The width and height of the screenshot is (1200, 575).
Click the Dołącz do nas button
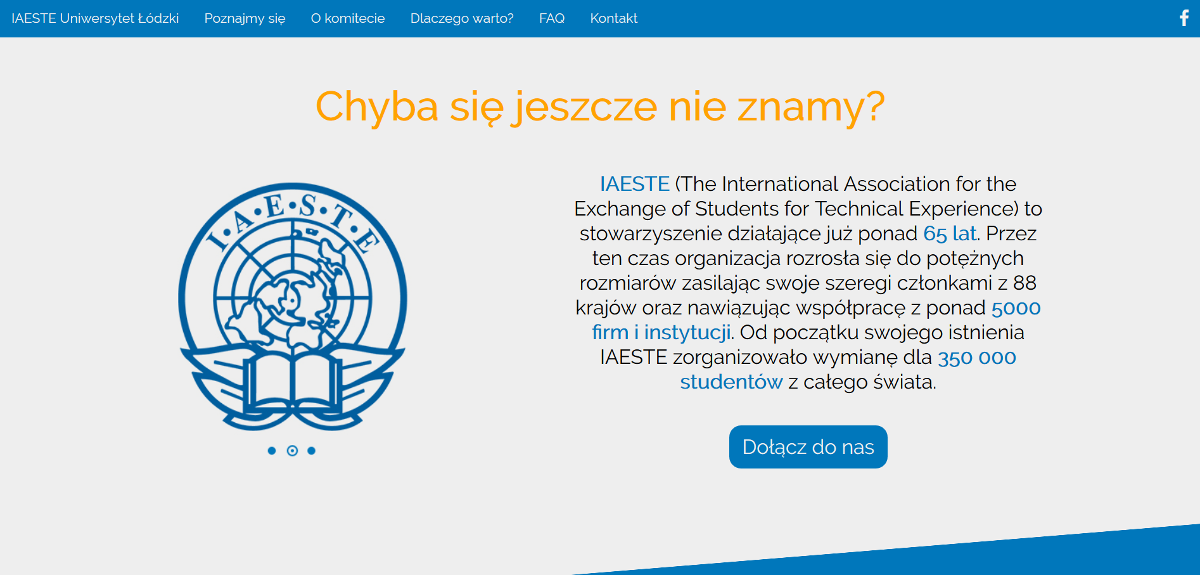[x=808, y=447]
